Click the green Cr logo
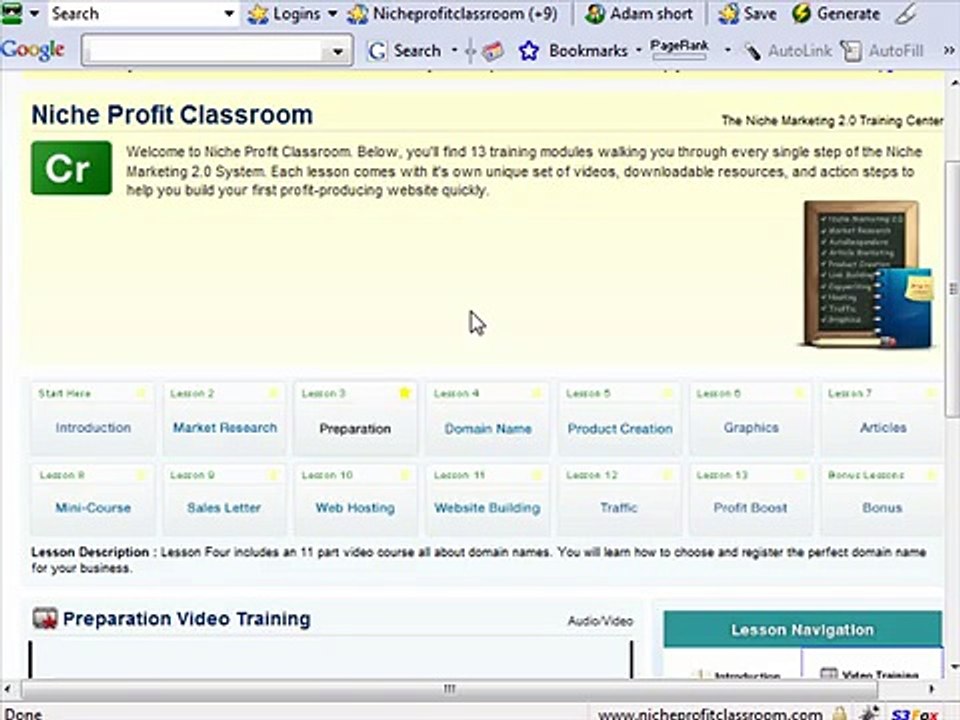Image resolution: width=960 pixels, height=720 pixels. [72, 168]
